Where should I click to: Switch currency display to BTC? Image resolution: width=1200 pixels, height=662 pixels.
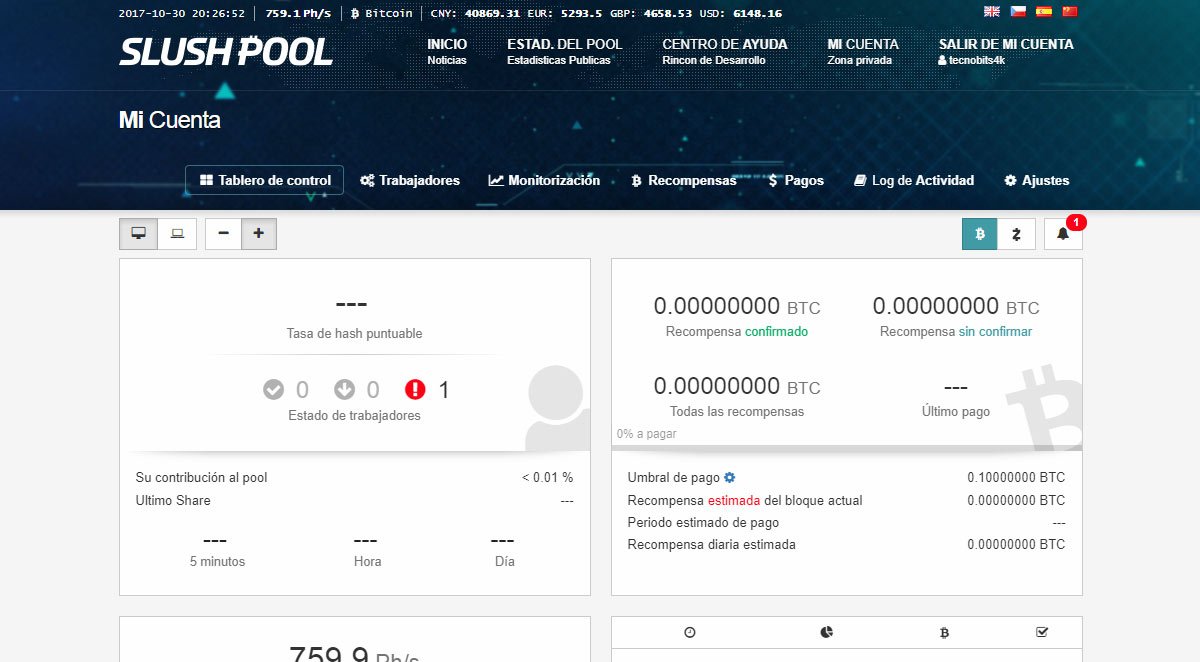(x=978, y=233)
